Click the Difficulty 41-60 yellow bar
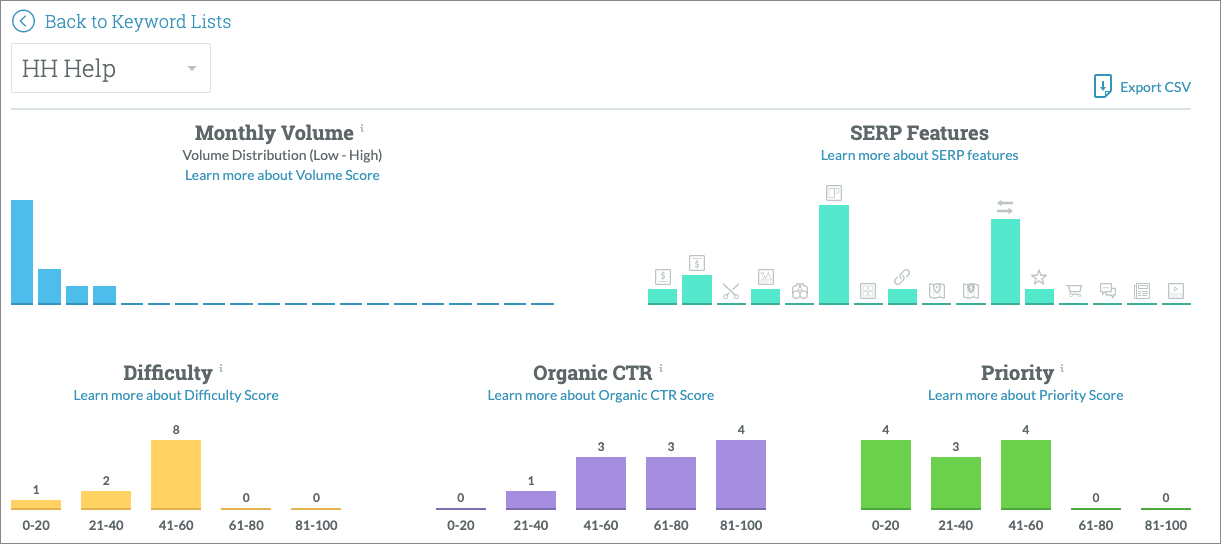This screenshot has height=544, width=1221. tap(176, 474)
